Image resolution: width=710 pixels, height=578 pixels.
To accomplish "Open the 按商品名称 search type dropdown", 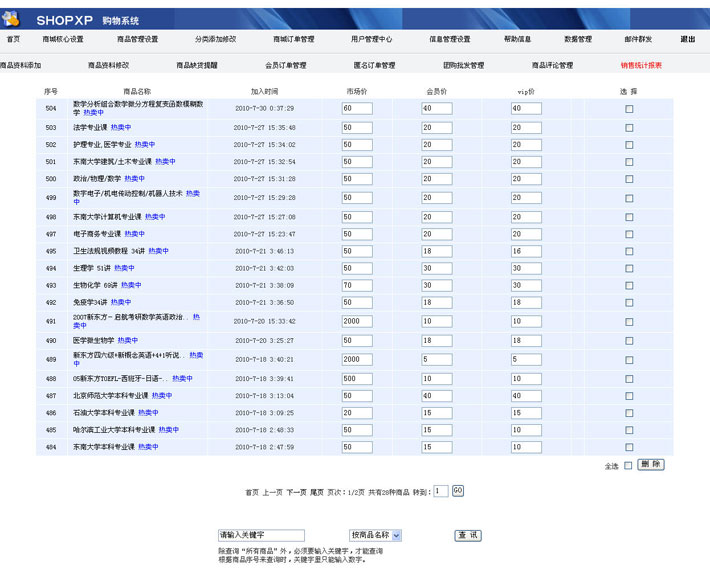I will (x=375, y=535).
